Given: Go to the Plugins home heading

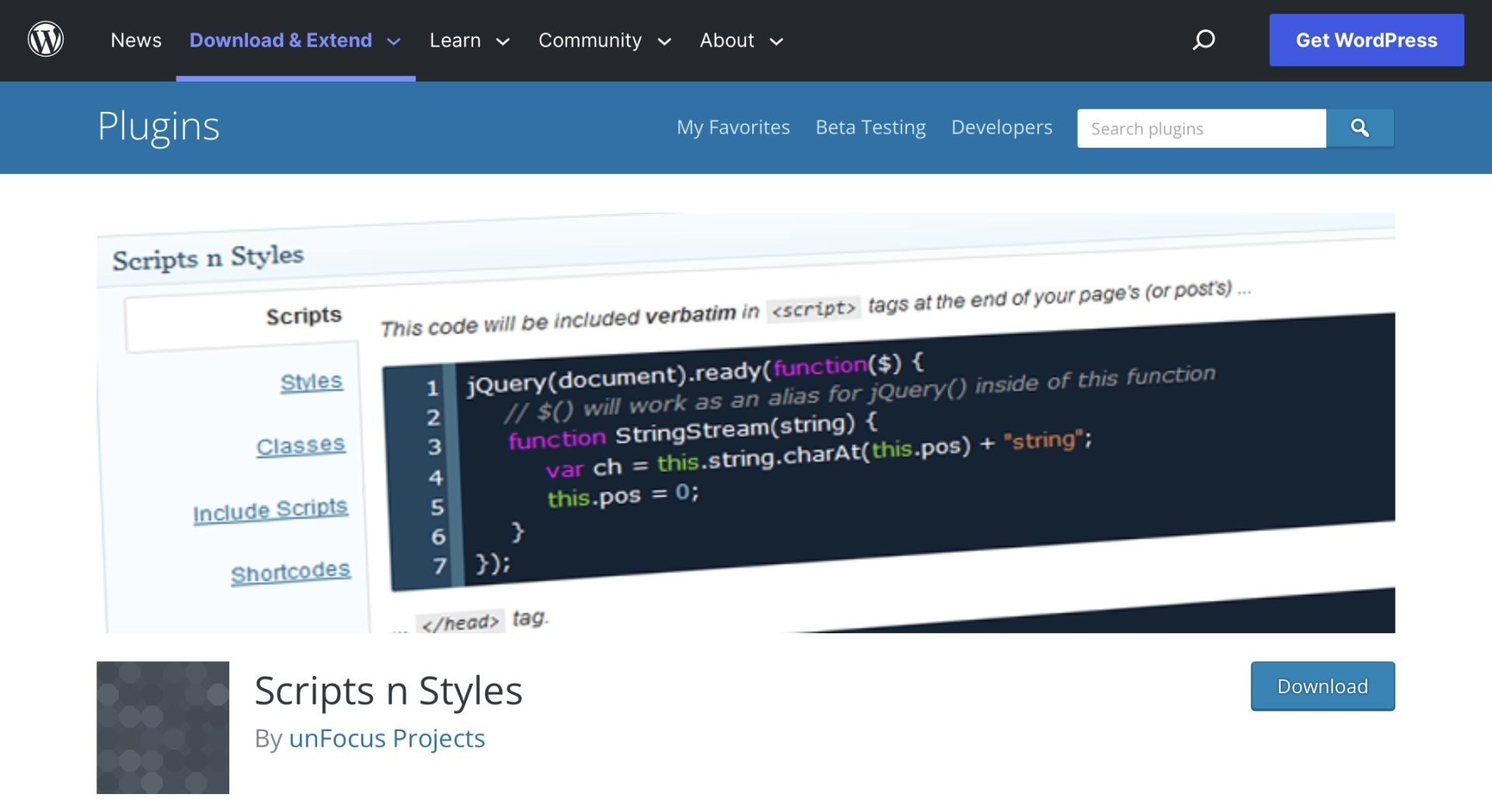Looking at the screenshot, I should pyautogui.click(x=159, y=127).
